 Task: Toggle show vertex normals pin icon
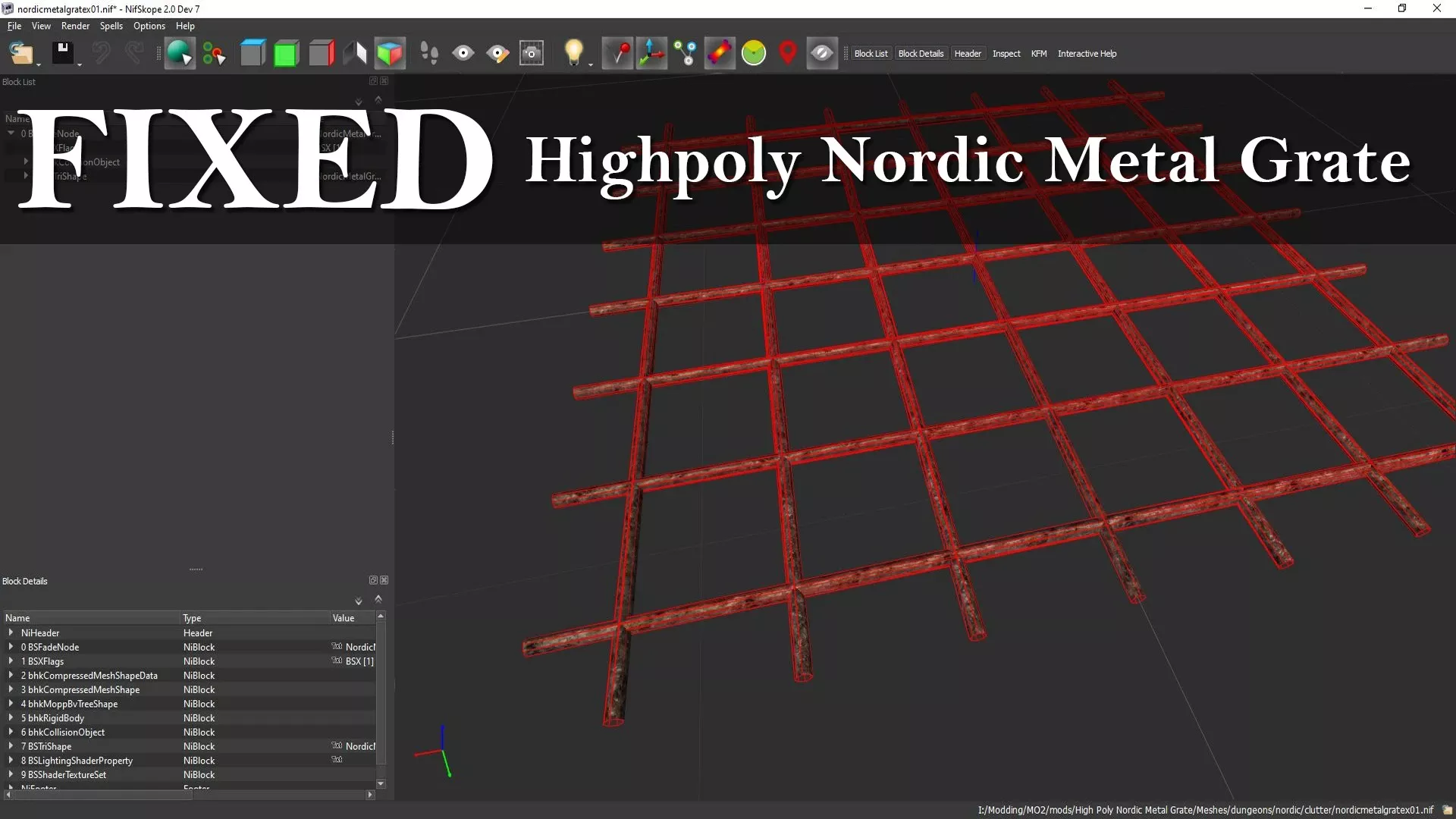[618, 53]
